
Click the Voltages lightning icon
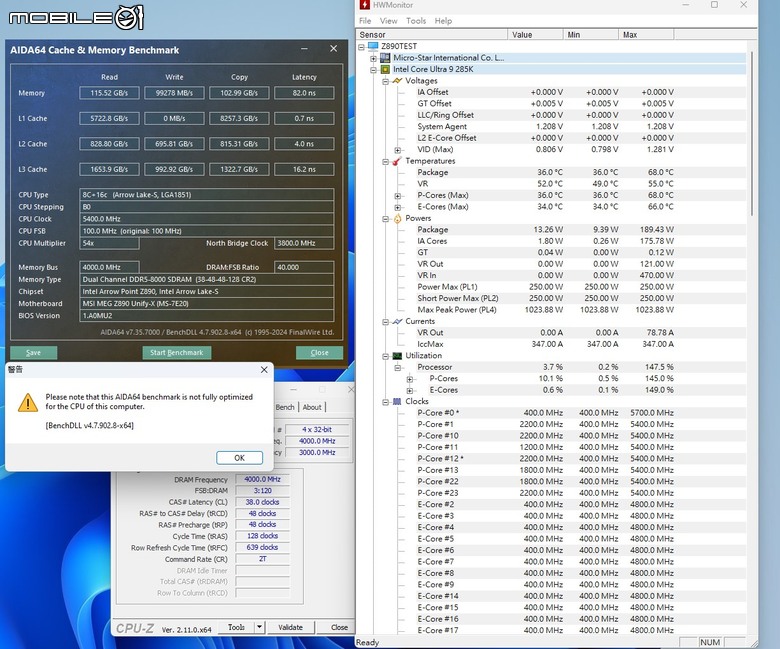pyautogui.click(x=397, y=81)
